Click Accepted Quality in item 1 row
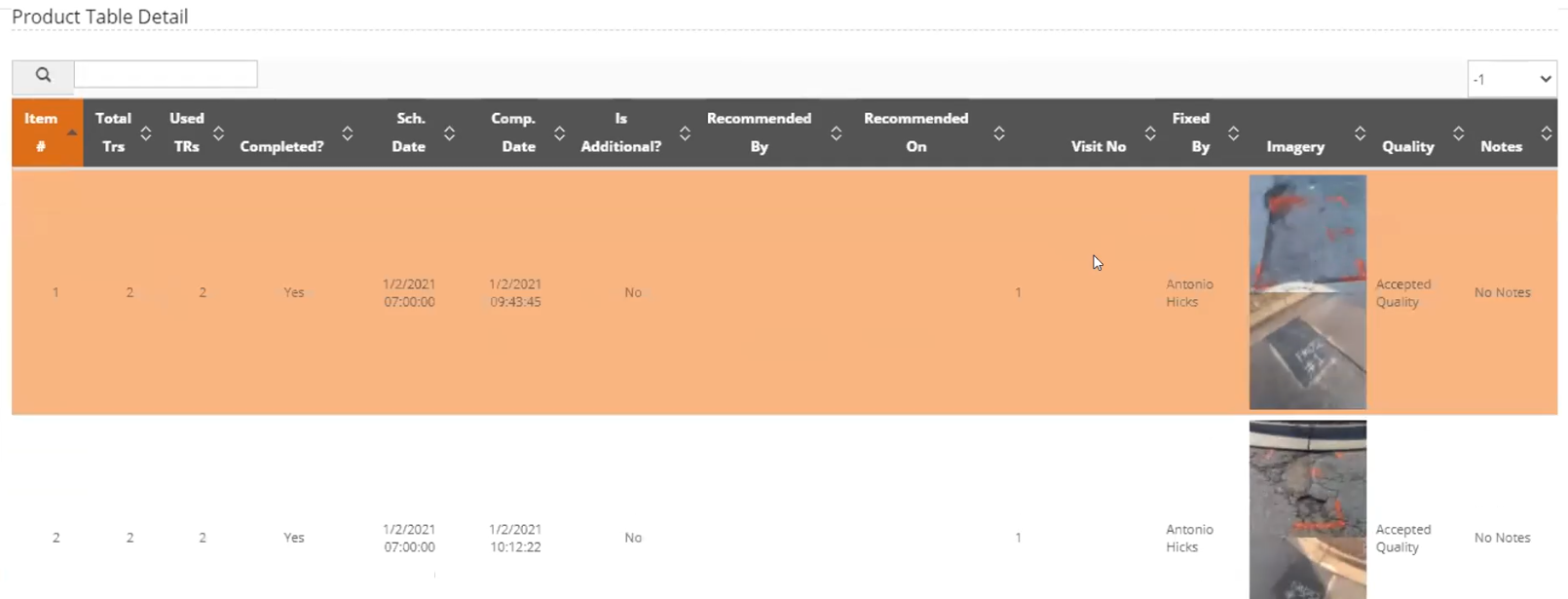Image resolution: width=1568 pixels, height=599 pixels. pos(1403,293)
